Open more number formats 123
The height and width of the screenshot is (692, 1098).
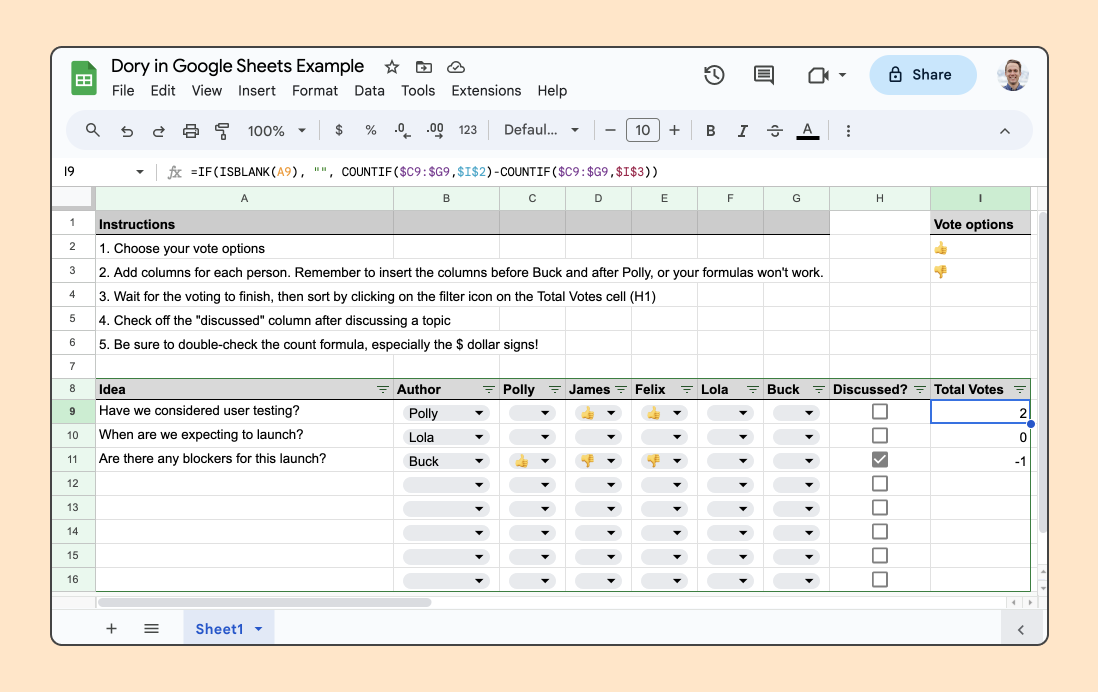[x=468, y=130]
